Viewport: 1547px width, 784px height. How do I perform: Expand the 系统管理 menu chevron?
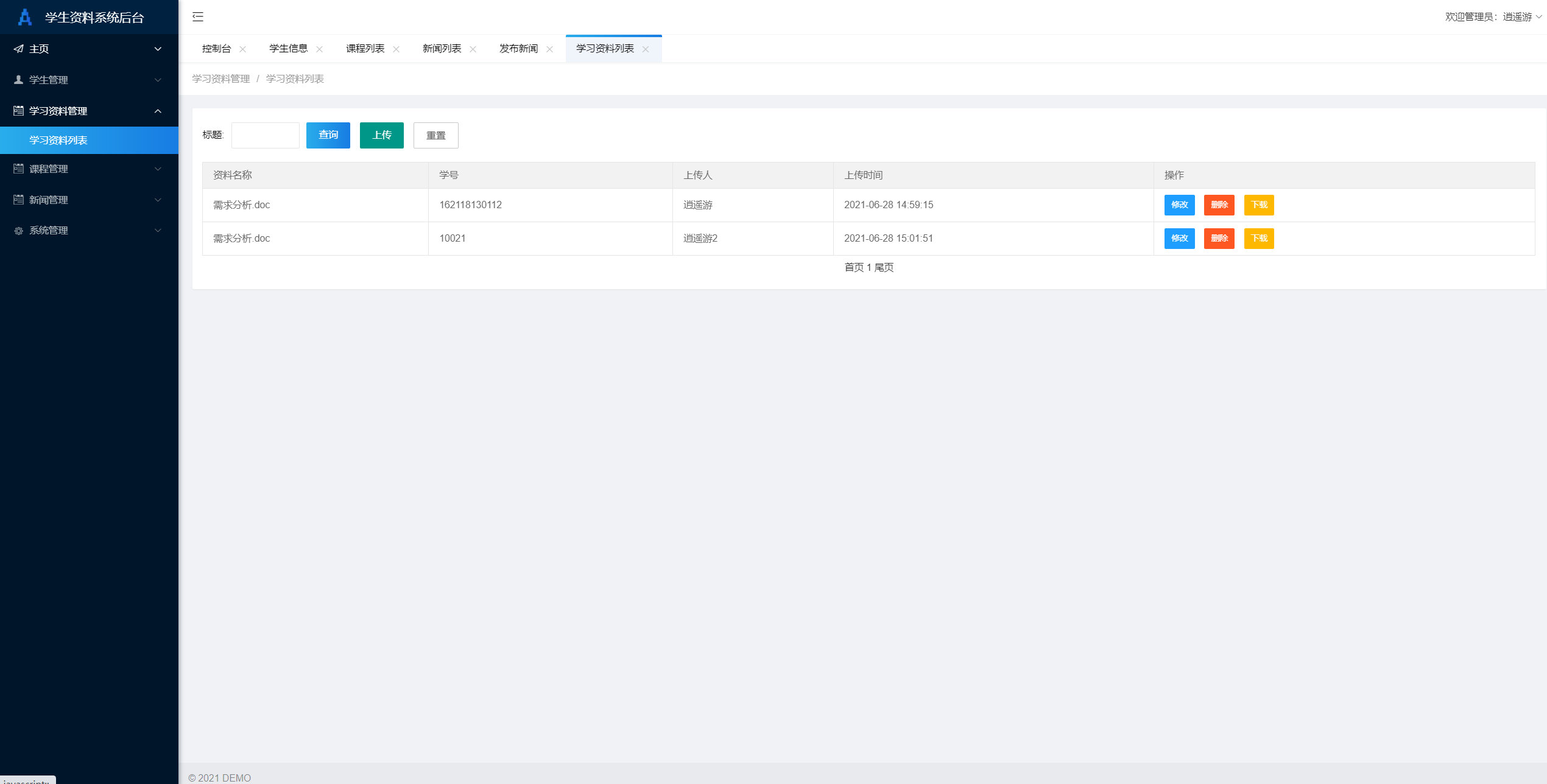158,230
